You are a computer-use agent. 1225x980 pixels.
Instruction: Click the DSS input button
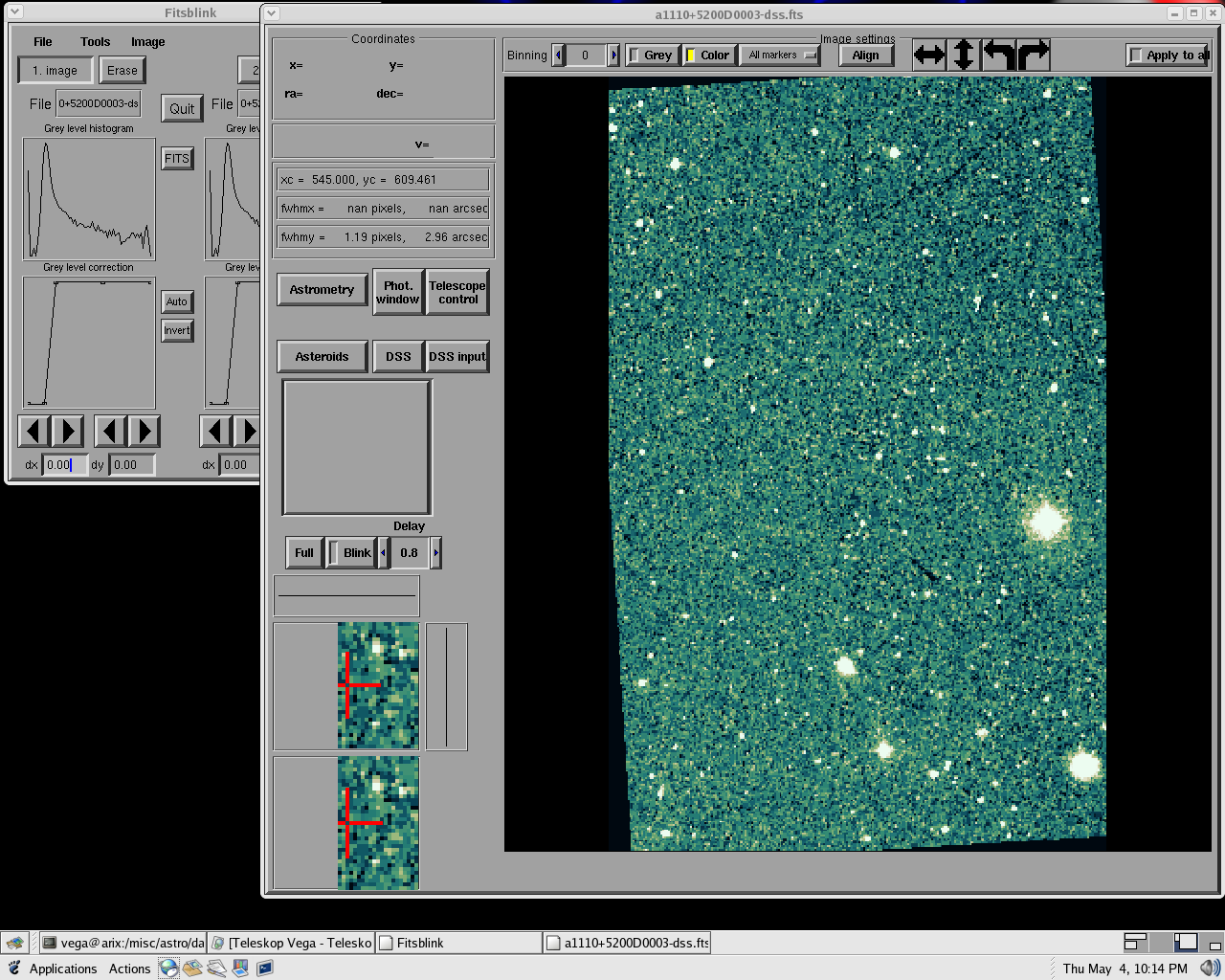click(457, 357)
